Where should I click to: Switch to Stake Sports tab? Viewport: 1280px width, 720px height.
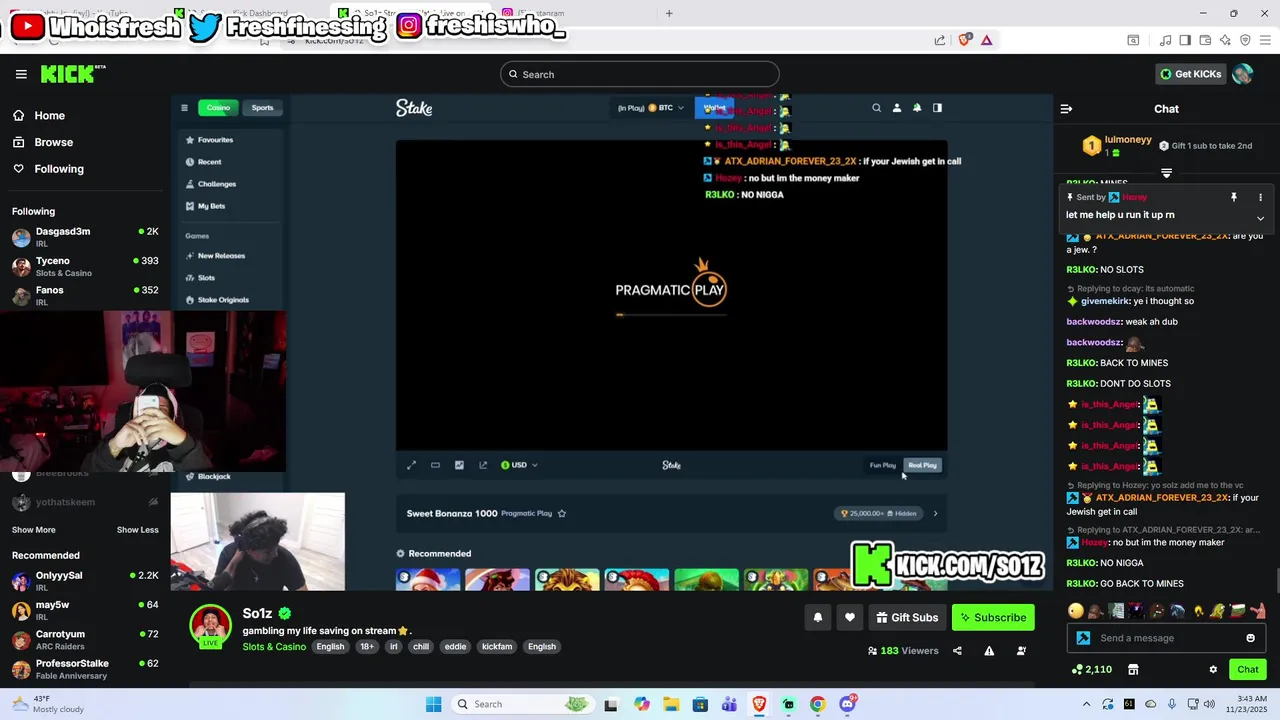[x=262, y=108]
